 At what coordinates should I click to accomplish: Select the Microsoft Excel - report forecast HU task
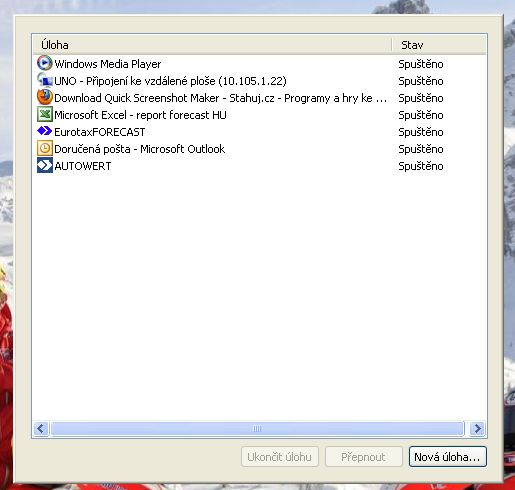point(140,115)
